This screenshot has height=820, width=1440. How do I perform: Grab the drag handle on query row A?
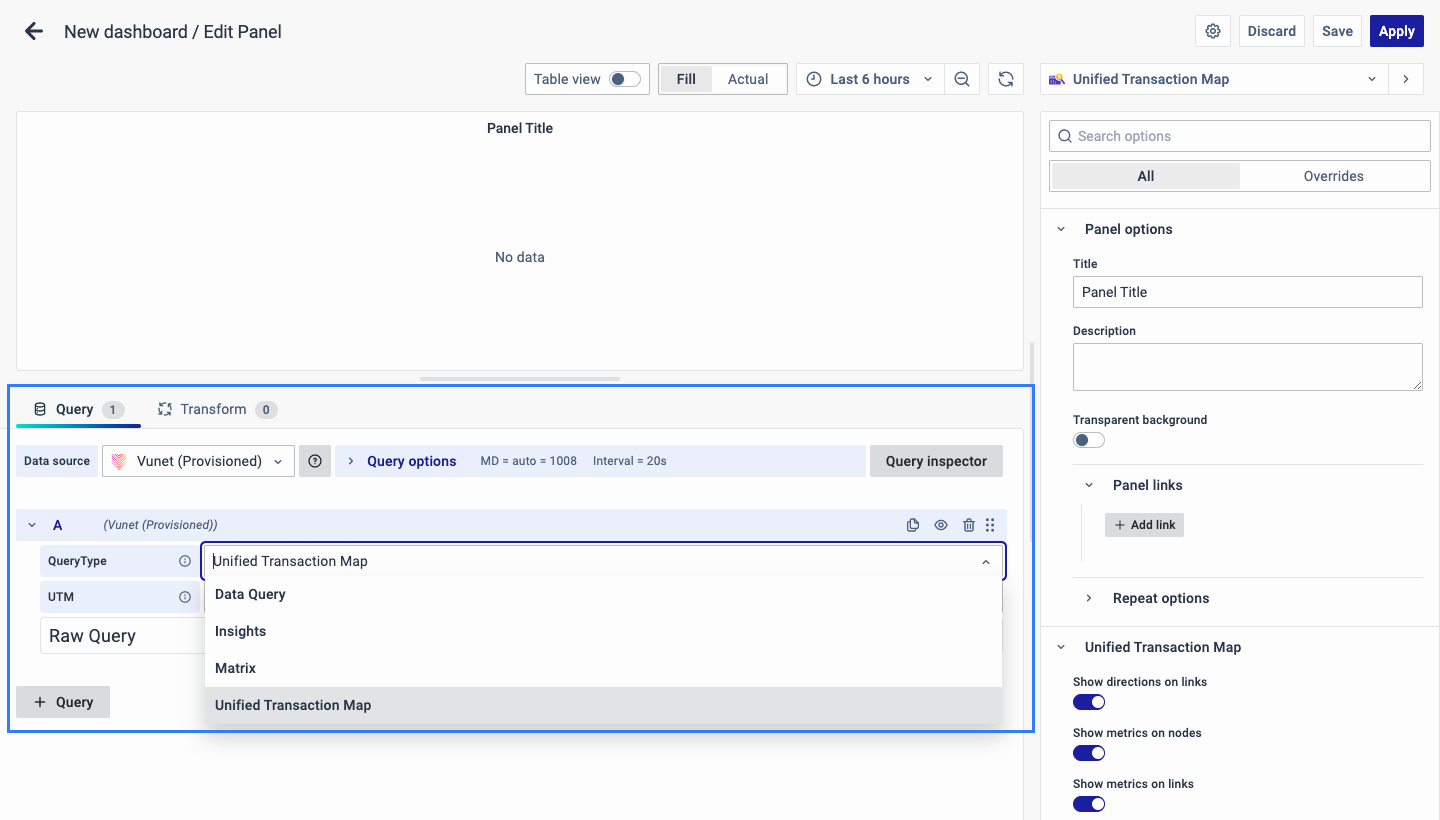tap(990, 524)
